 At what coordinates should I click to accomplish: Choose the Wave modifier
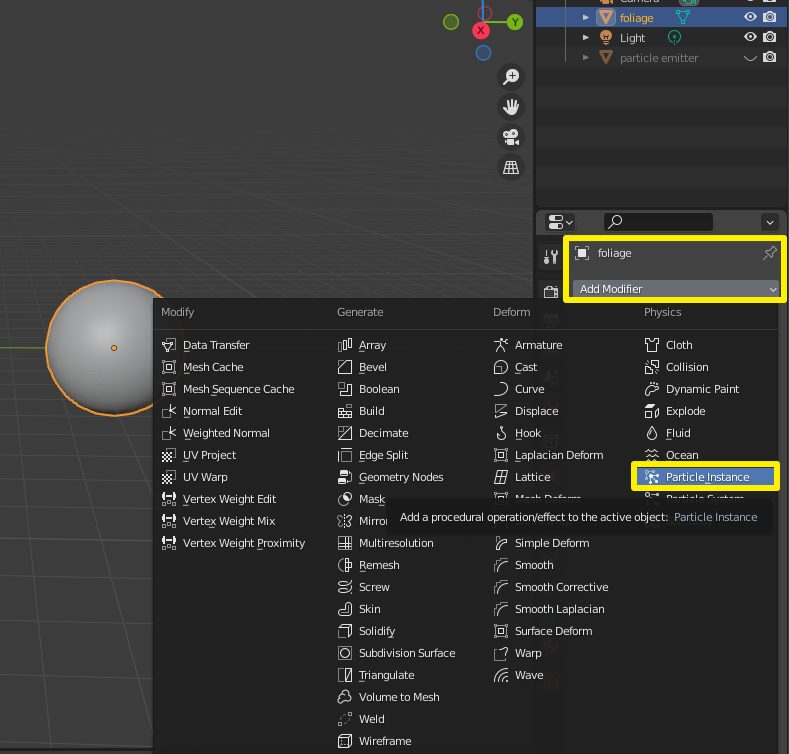click(x=518, y=675)
